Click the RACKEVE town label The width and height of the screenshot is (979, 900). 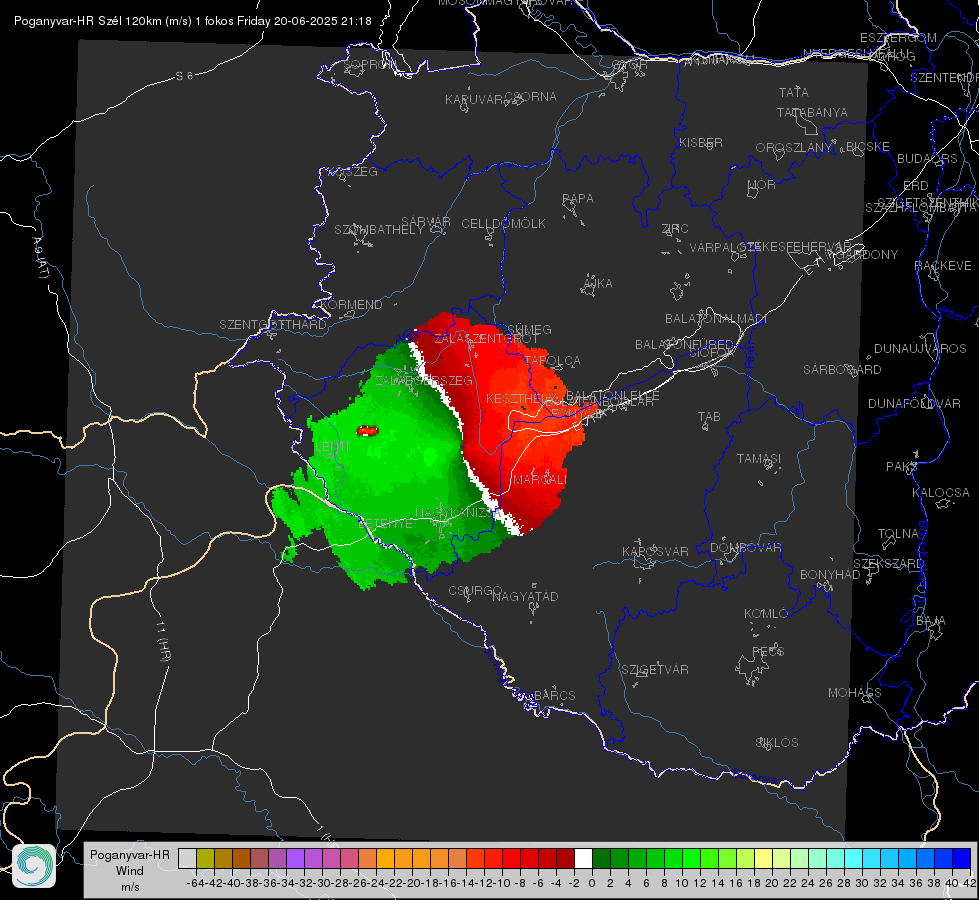943,266
